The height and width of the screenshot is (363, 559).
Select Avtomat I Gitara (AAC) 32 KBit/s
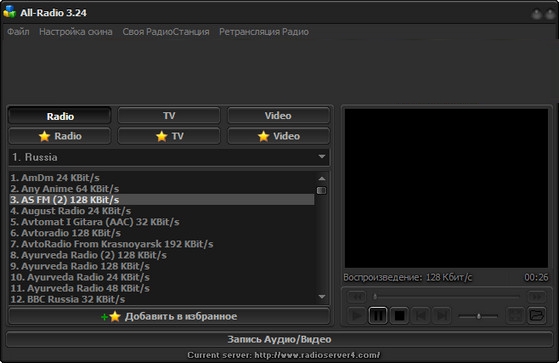pos(161,222)
